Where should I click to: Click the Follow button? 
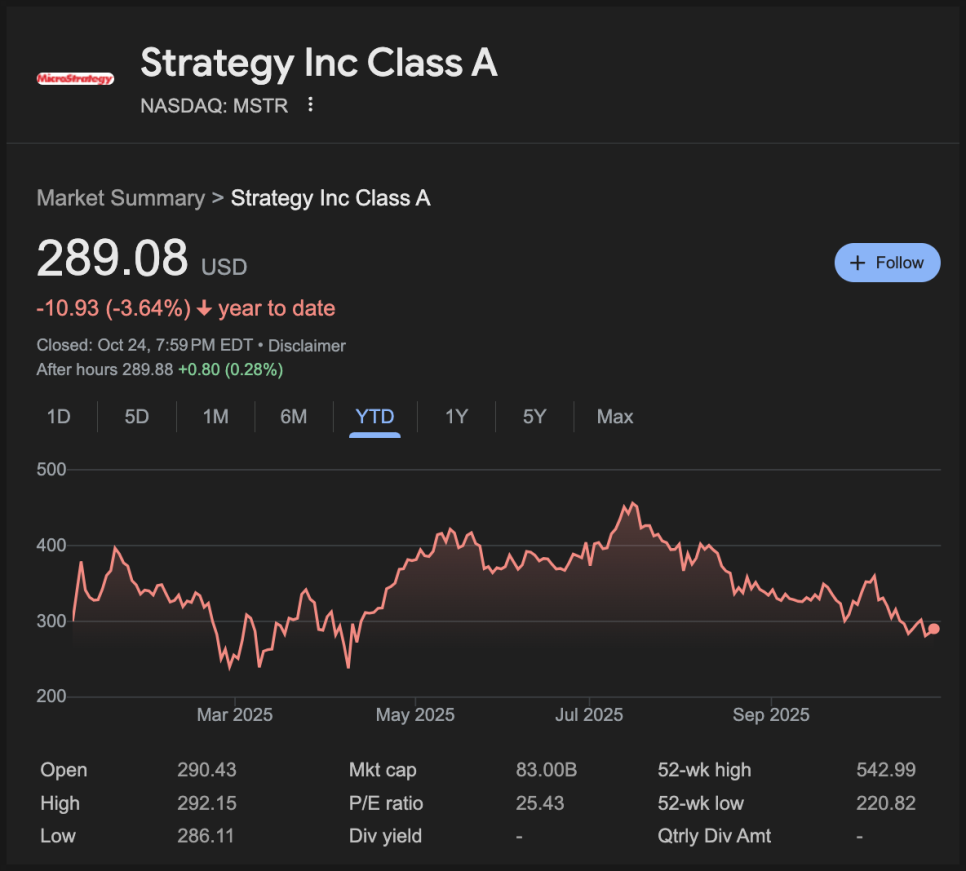pyautogui.click(x=887, y=263)
